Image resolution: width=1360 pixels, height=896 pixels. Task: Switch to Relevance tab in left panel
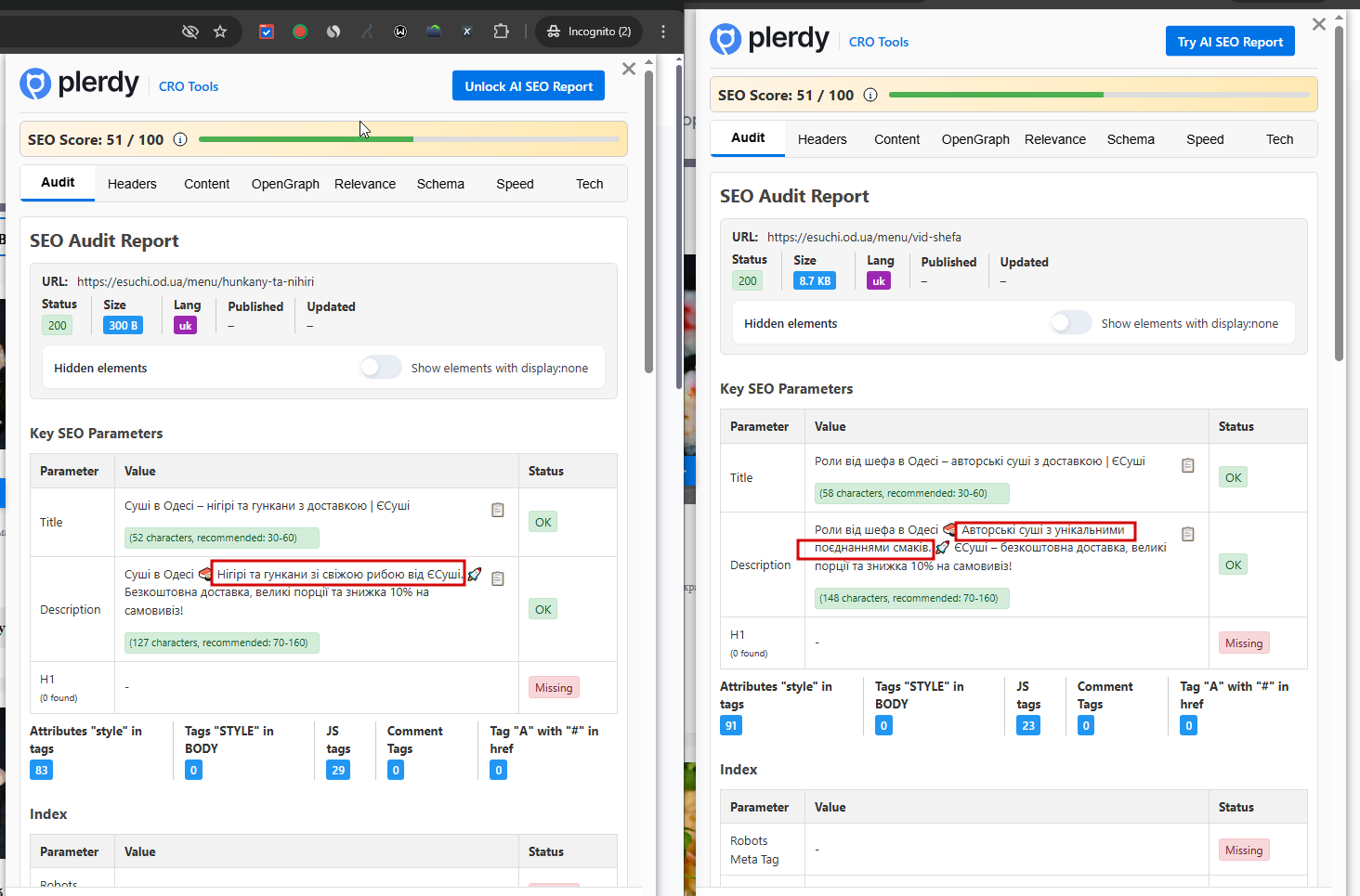(x=365, y=184)
